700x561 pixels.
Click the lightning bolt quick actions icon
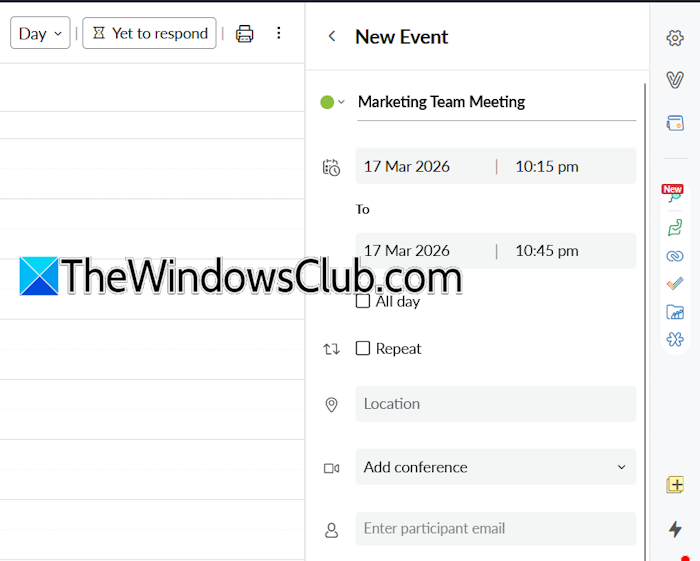tap(675, 529)
